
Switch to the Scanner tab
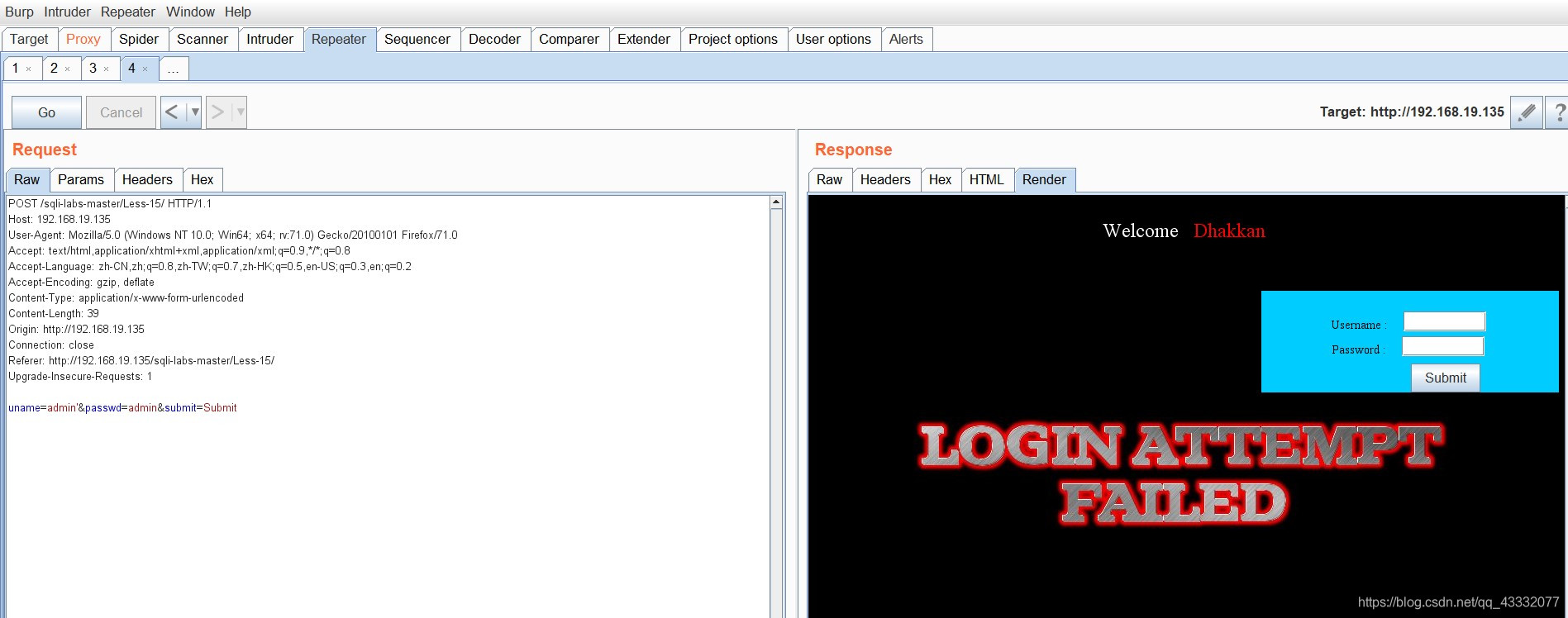[x=203, y=39]
